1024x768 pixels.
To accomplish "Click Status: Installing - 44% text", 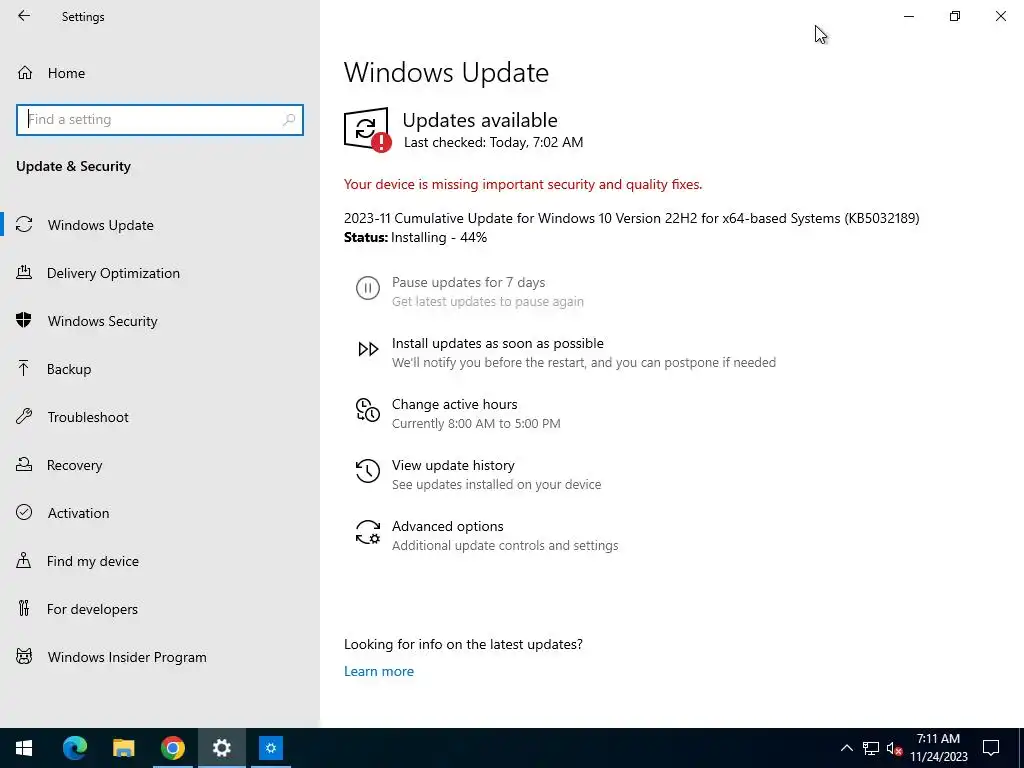I will (415, 237).
